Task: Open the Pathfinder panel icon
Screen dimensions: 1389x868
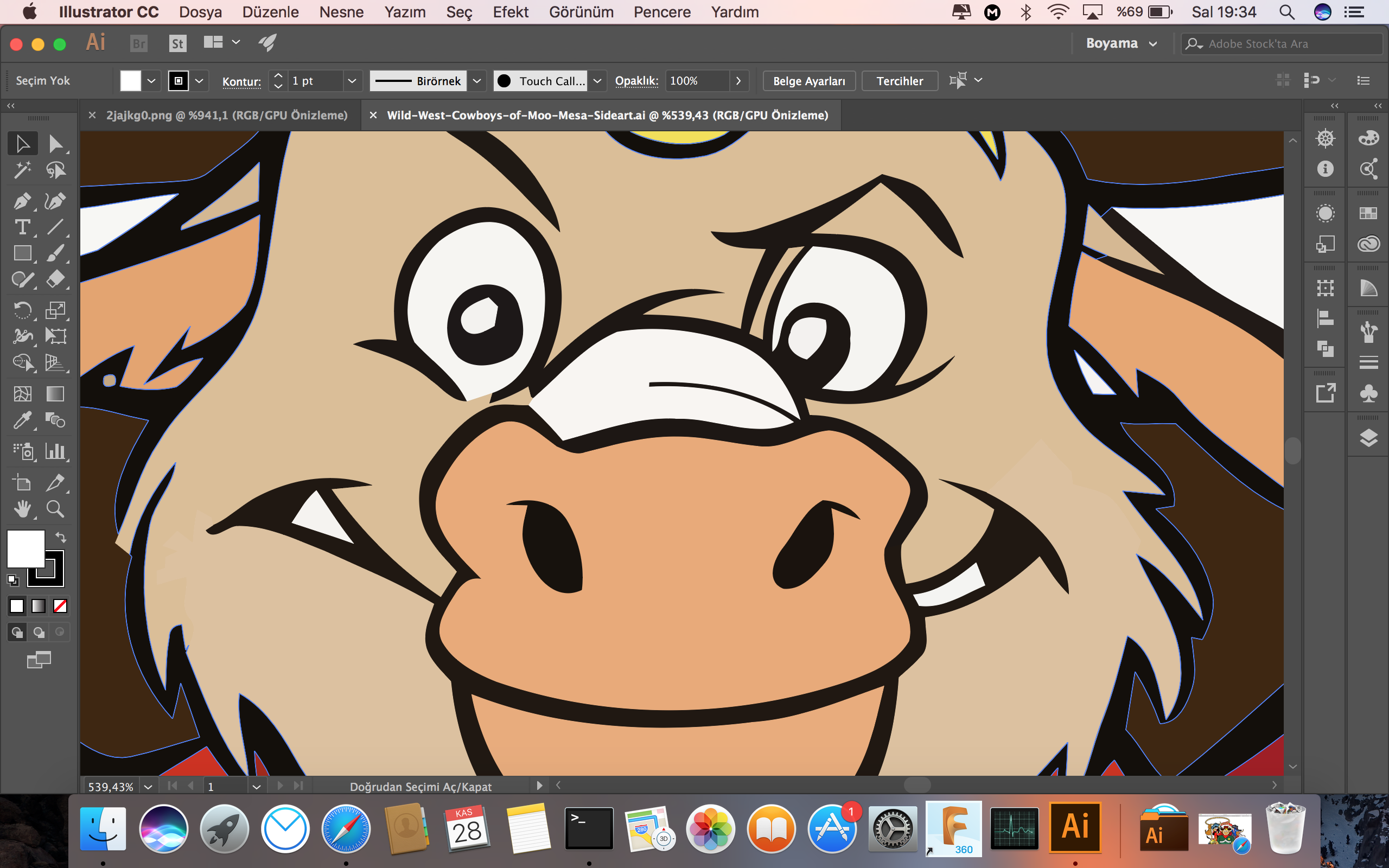Action: pos(1326,349)
